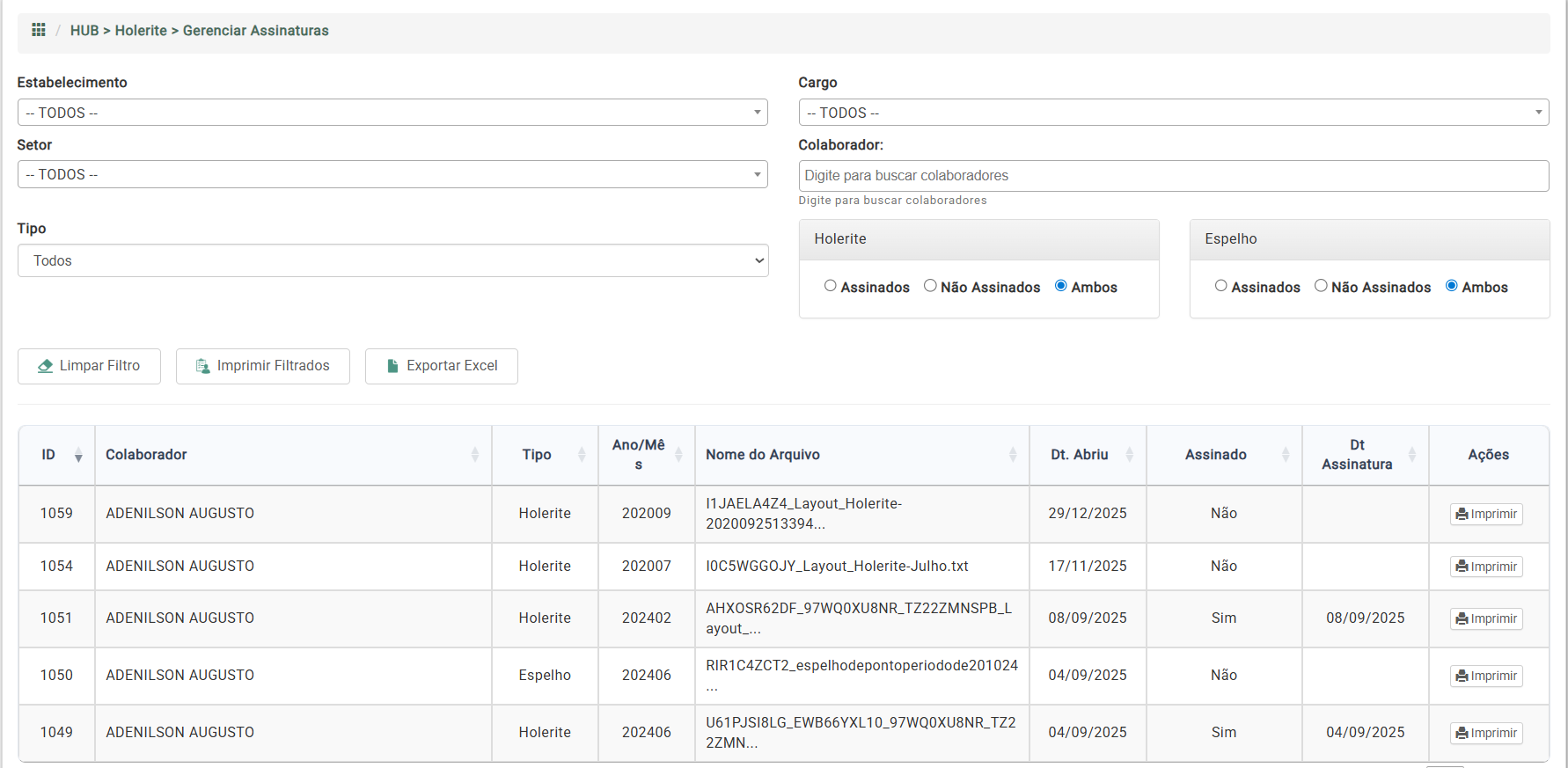The width and height of the screenshot is (1568, 768).
Task: Click Imprimir button for row 1051
Action: tap(1485, 618)
